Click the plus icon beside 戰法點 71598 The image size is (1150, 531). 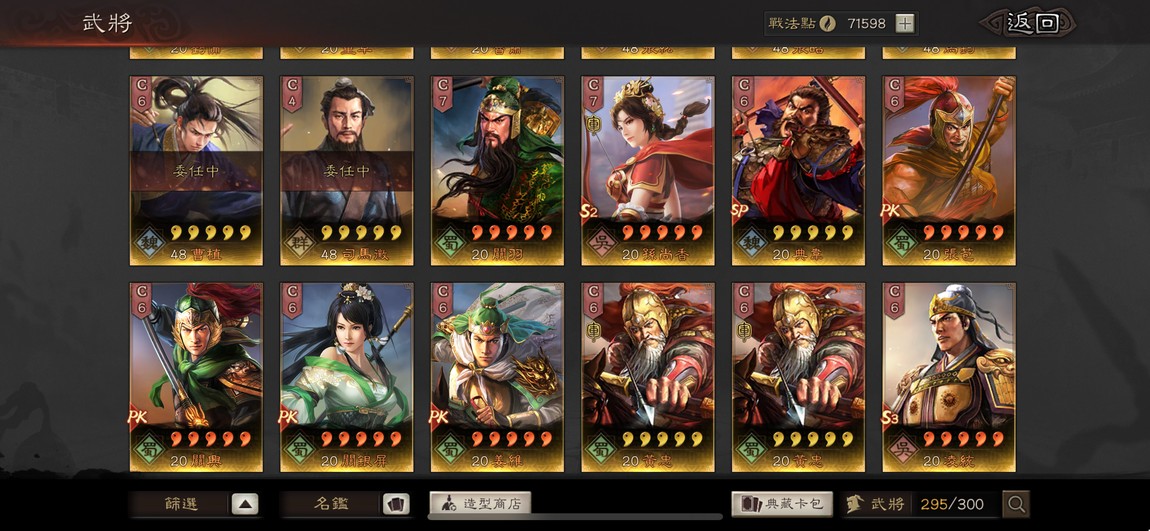[905, 23]
